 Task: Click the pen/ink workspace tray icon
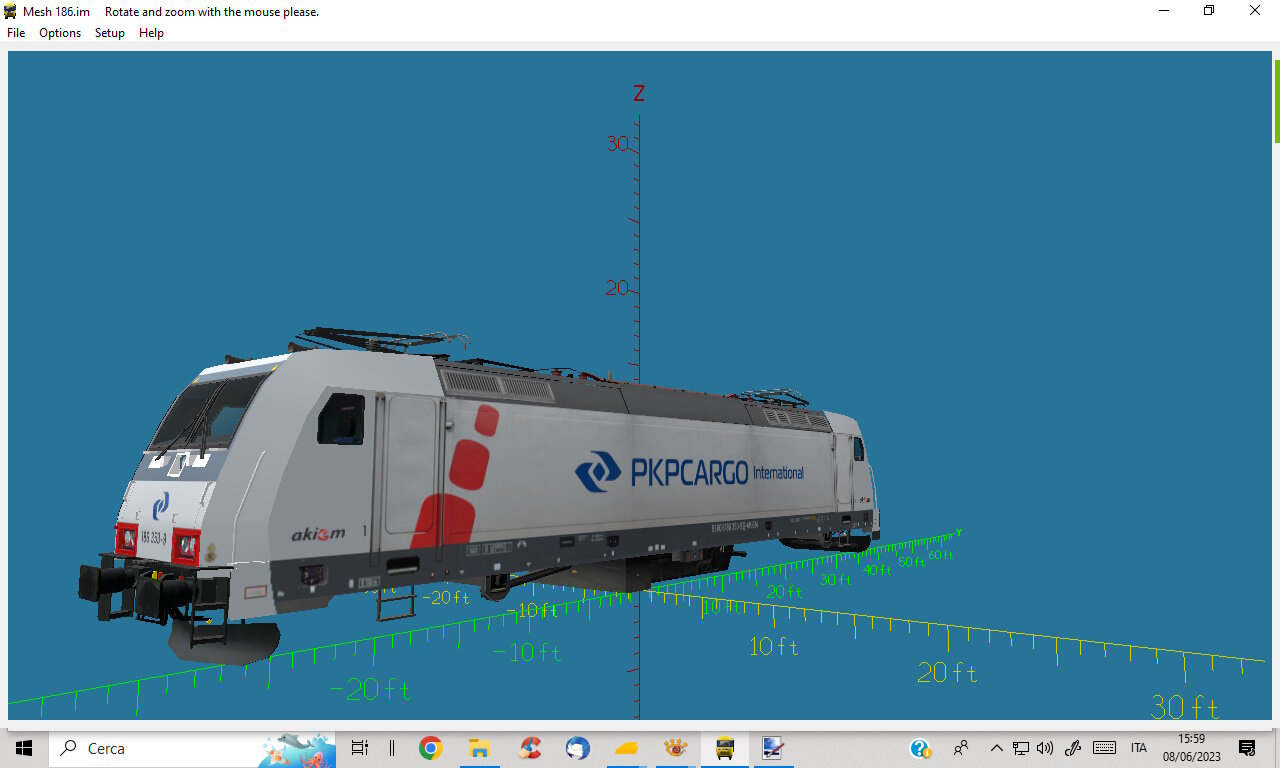(x=1073, y=748)
